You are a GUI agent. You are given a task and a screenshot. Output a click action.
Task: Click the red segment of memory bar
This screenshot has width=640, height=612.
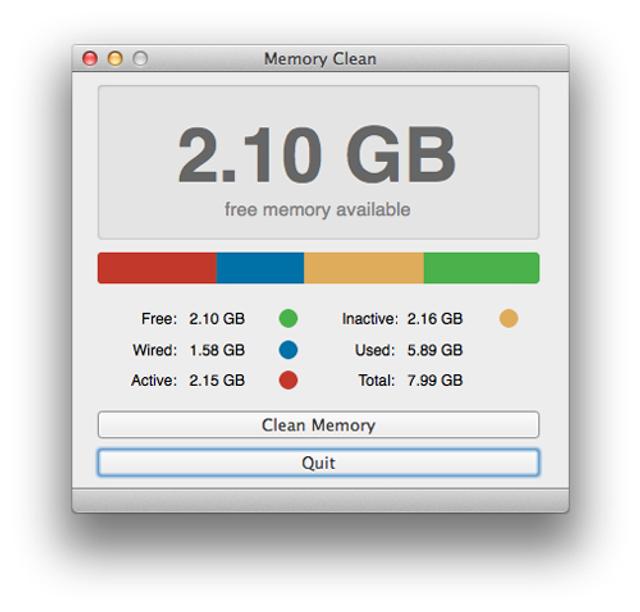(x=157, y=268)
